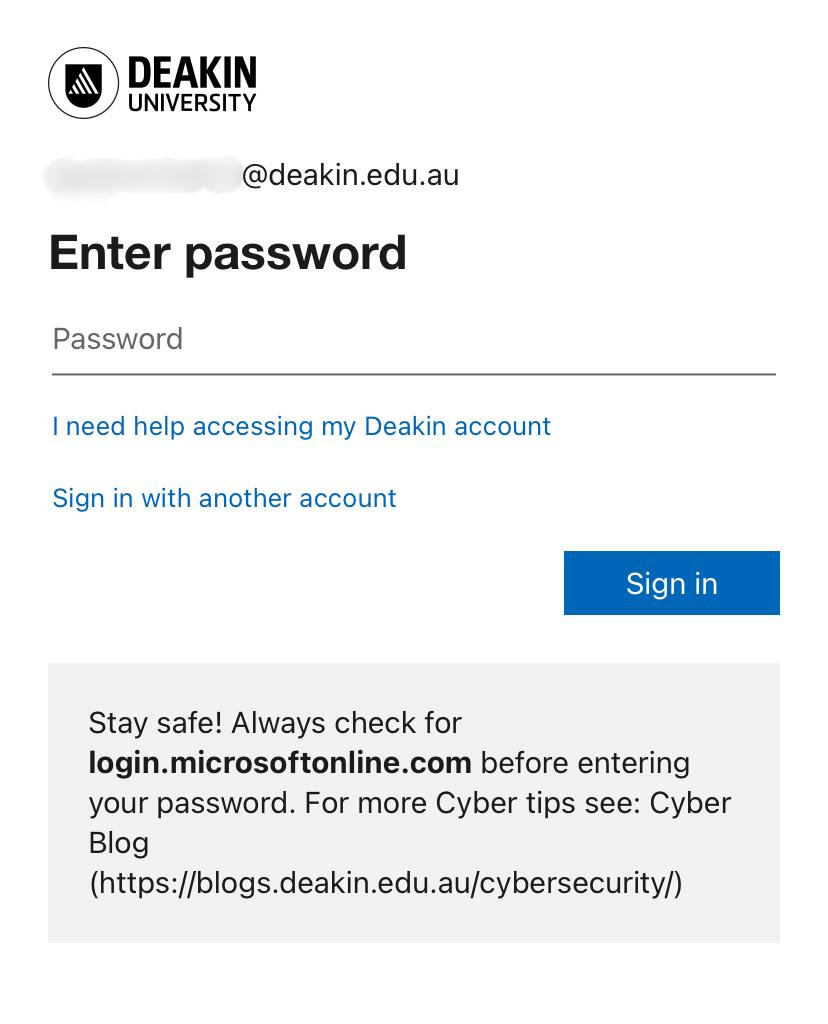Click the "Enter password" heading

pyautogui.click(x=227, y=253)
